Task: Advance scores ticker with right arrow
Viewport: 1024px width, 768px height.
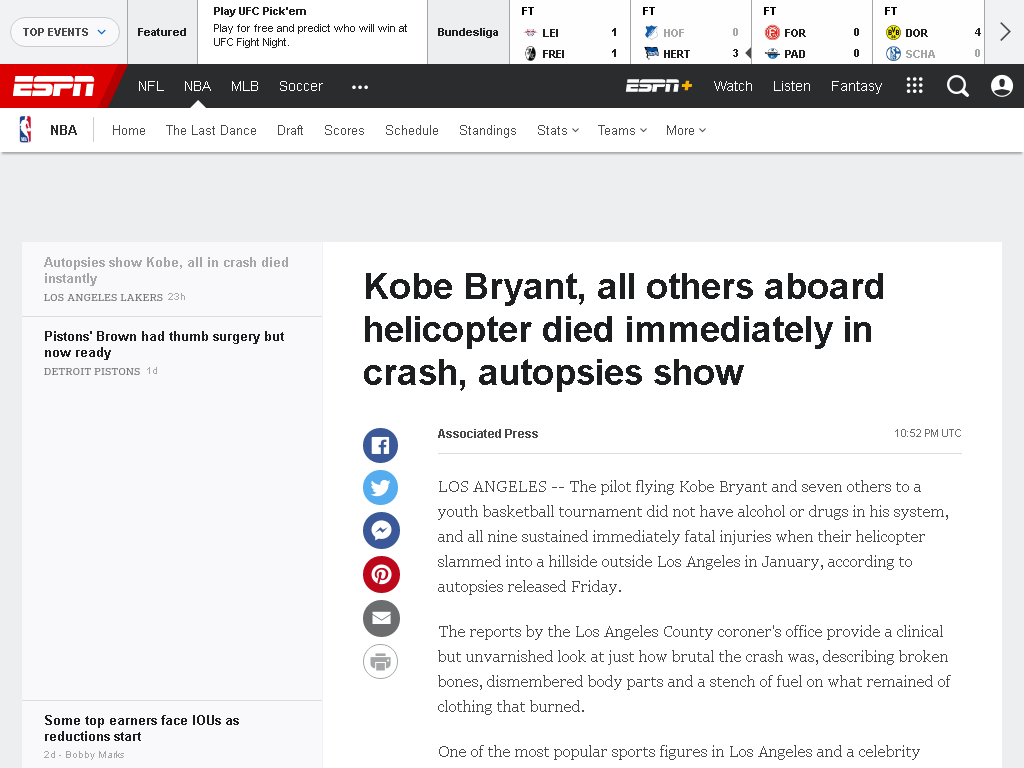Action: pos(1004,31)
